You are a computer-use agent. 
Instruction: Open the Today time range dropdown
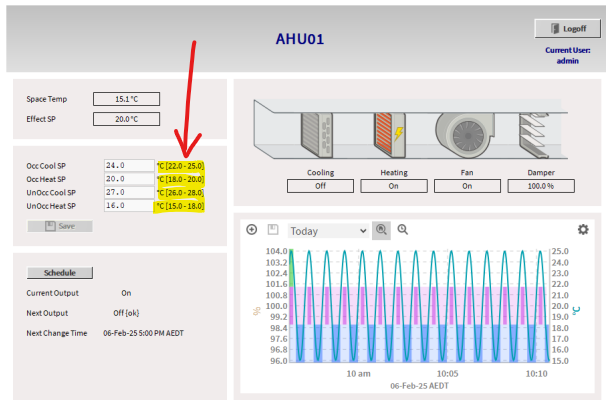[328, 231]
